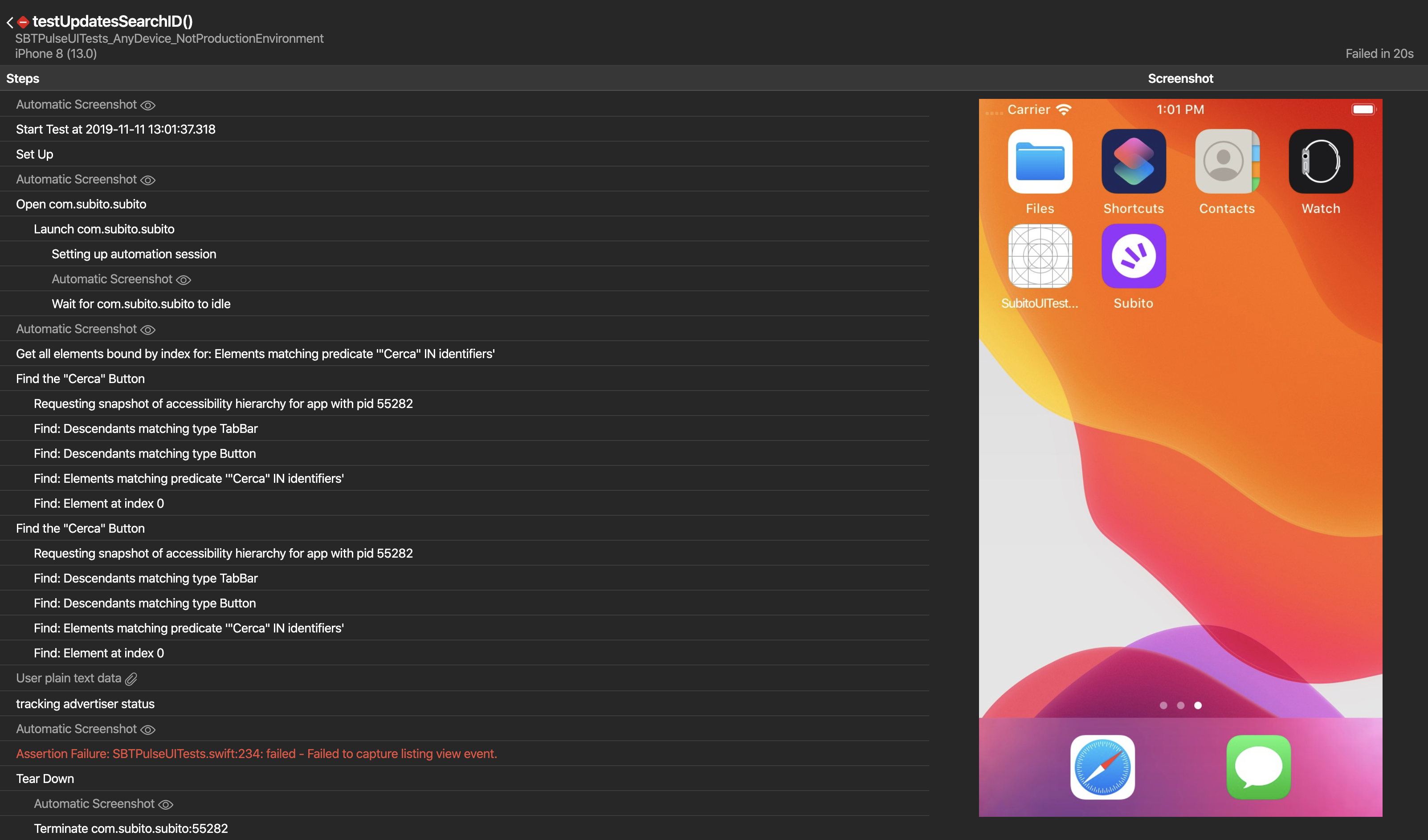Open the SubitoUITest runner app icon
Image resolution: width=1428 pixels, height=840 pixels.
click(1040, 256)
